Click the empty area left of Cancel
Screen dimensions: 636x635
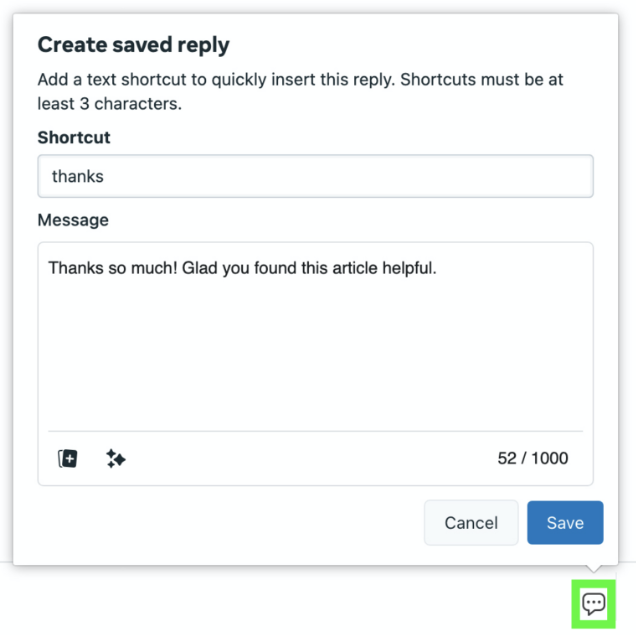pyautogui.click(x=220, y=523)
